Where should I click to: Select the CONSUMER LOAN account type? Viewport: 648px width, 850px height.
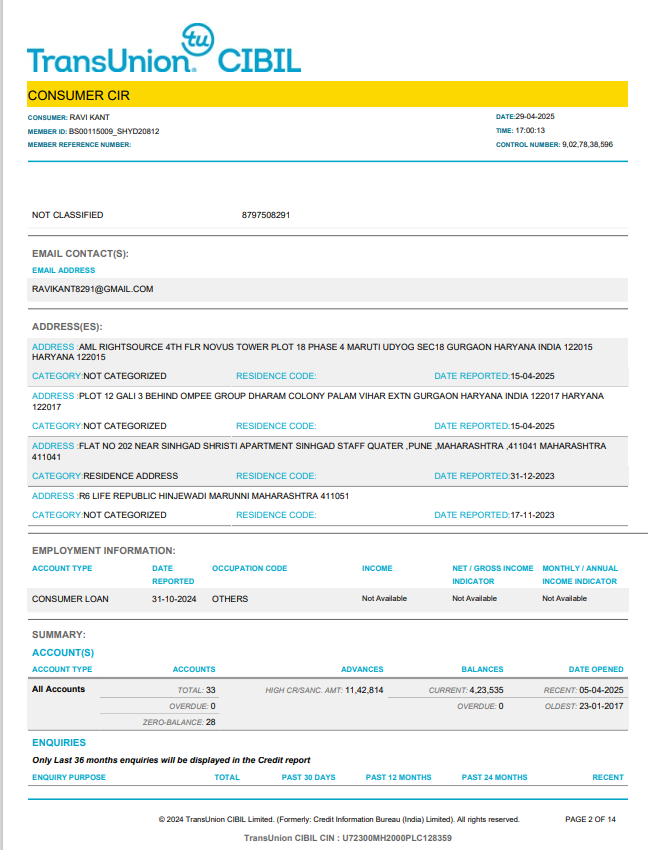tap(70, 599)
